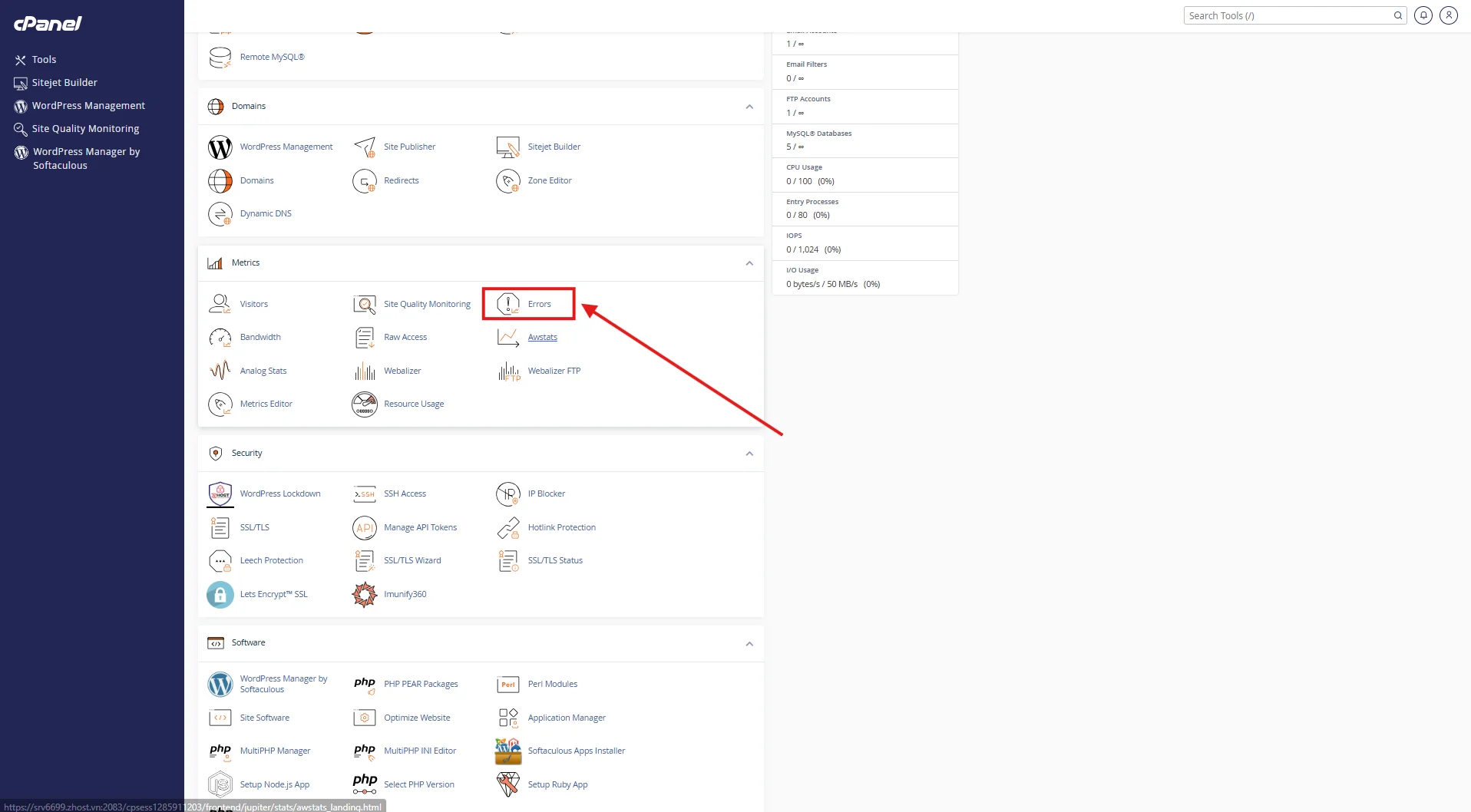Screen dimensions: 1471x812
Task: Open the Setup Ruby App gem icon
Action: (508, 784)
